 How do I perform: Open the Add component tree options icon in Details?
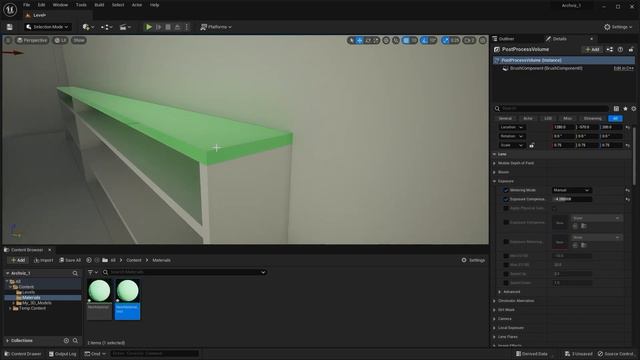610,49
